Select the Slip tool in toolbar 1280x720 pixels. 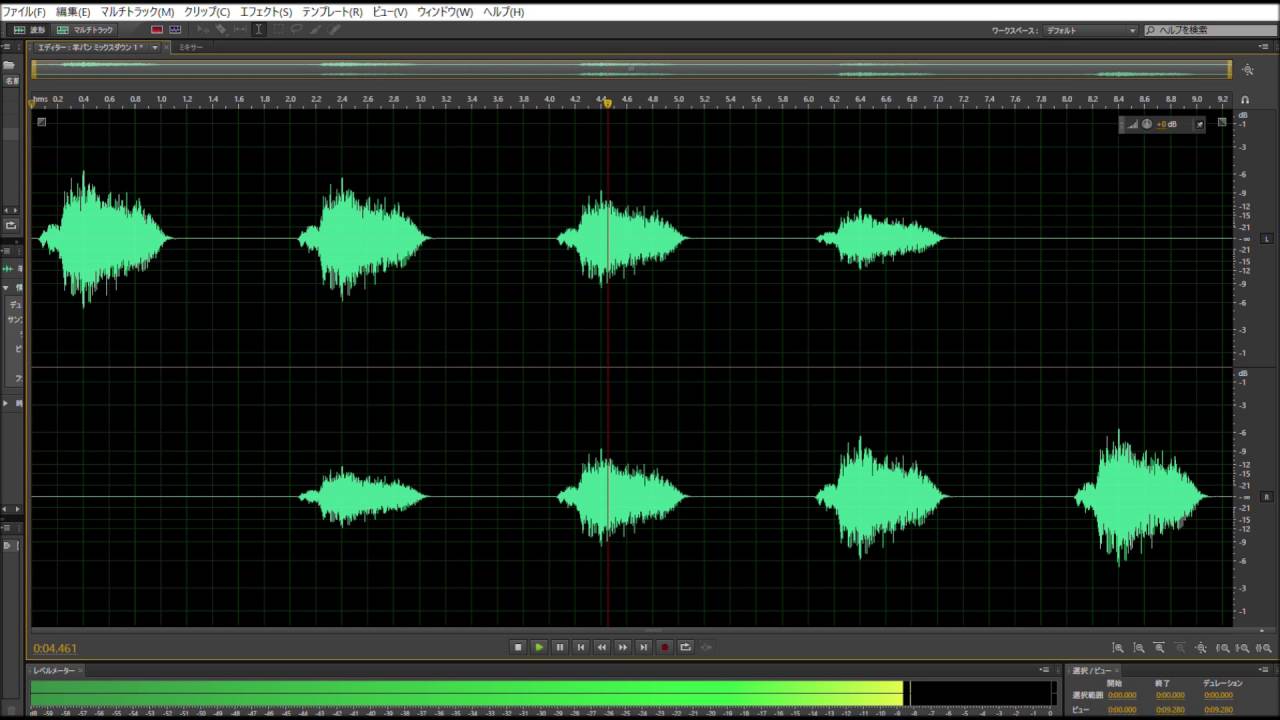(240, 30)
